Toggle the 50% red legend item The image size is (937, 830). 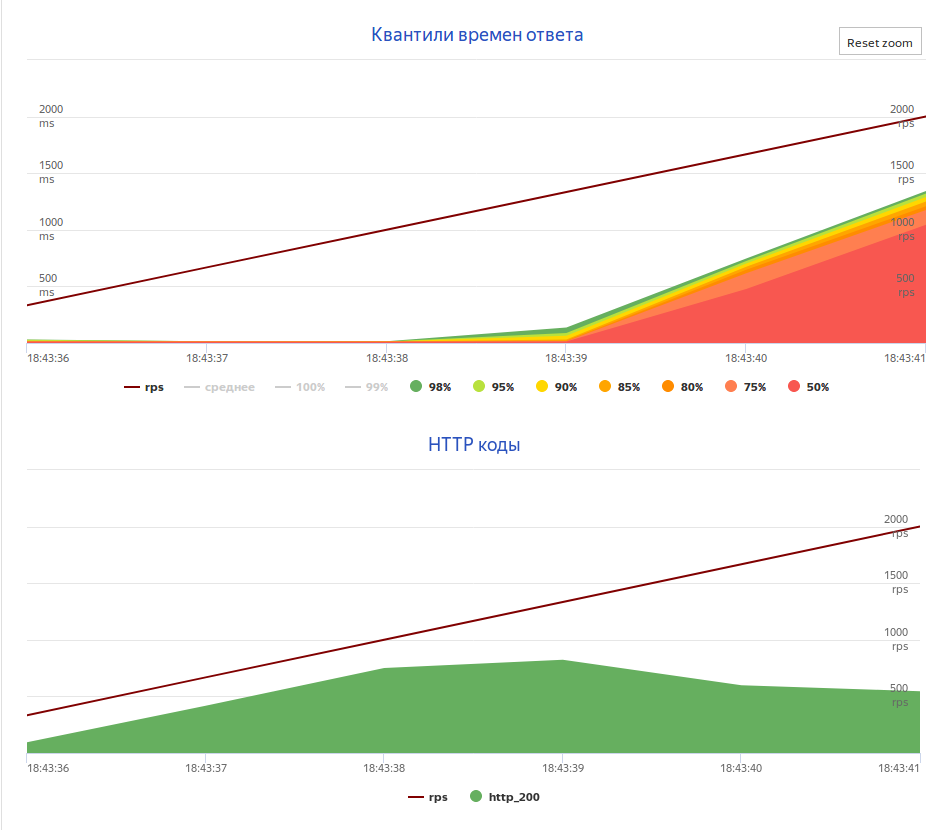tap(809, 387)
